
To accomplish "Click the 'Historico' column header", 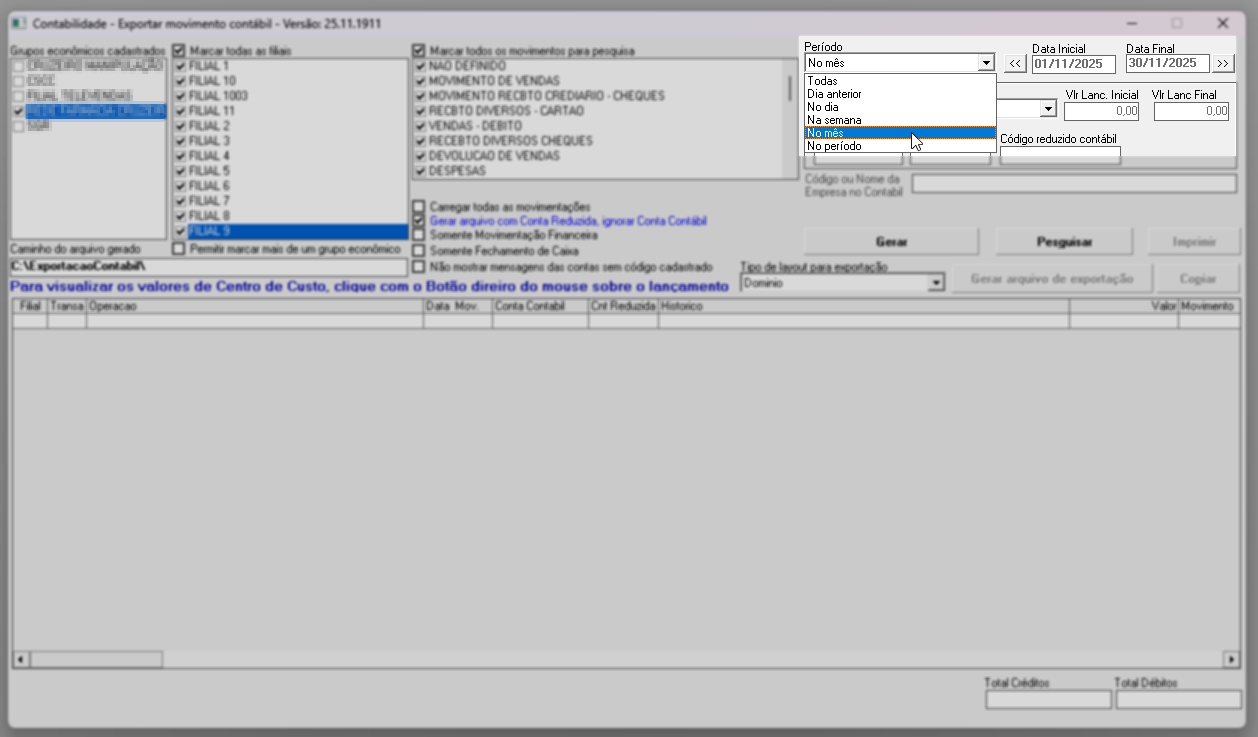I will click(864, 306).
